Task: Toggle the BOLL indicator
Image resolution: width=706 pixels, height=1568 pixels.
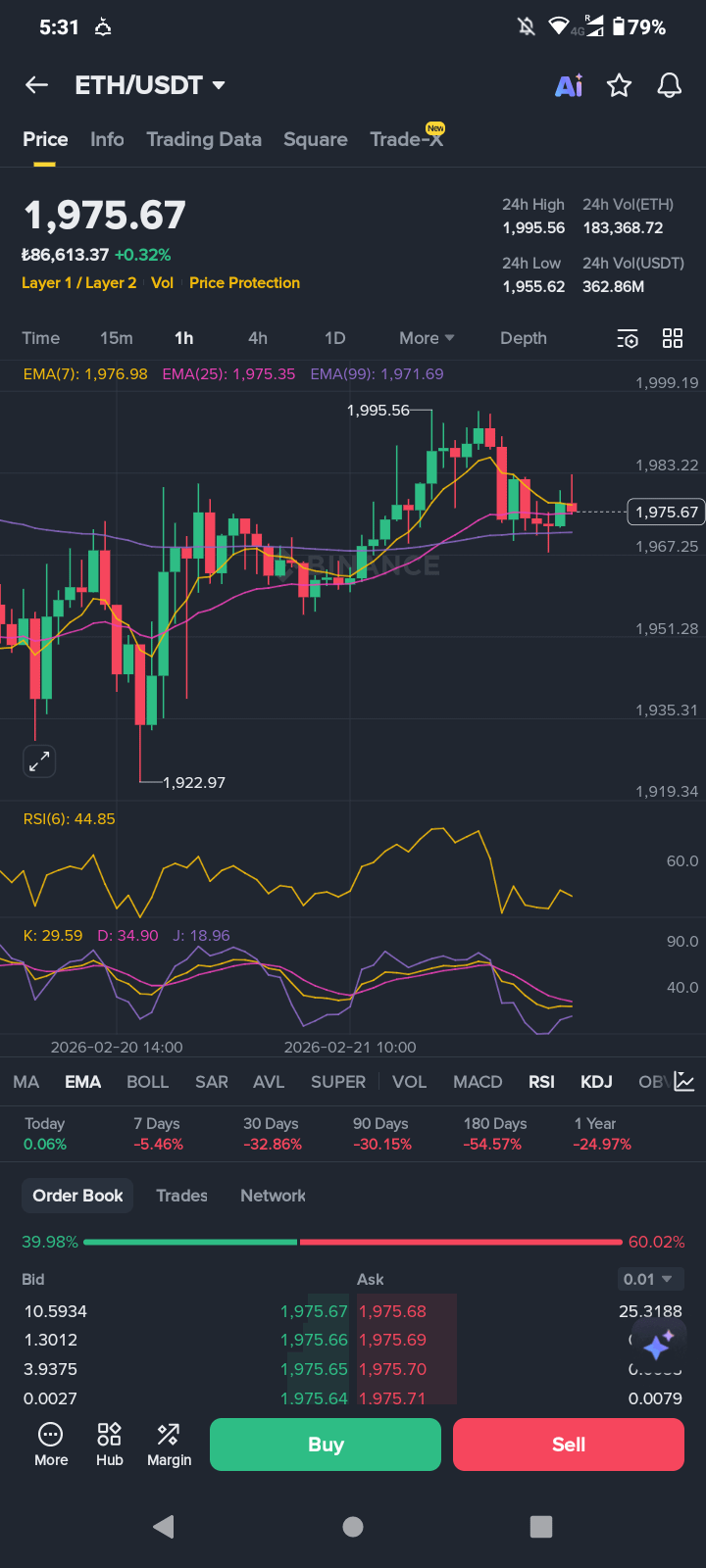Action: click(x=148, y=1082)
